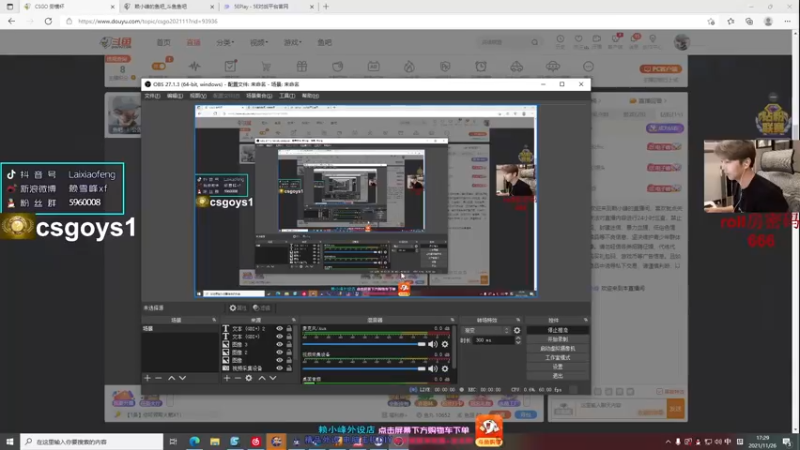The height and width of the screenshot is (450, 800).
Task: Open the 帮助 menu in OBS
Action: (x=310, y=96)
